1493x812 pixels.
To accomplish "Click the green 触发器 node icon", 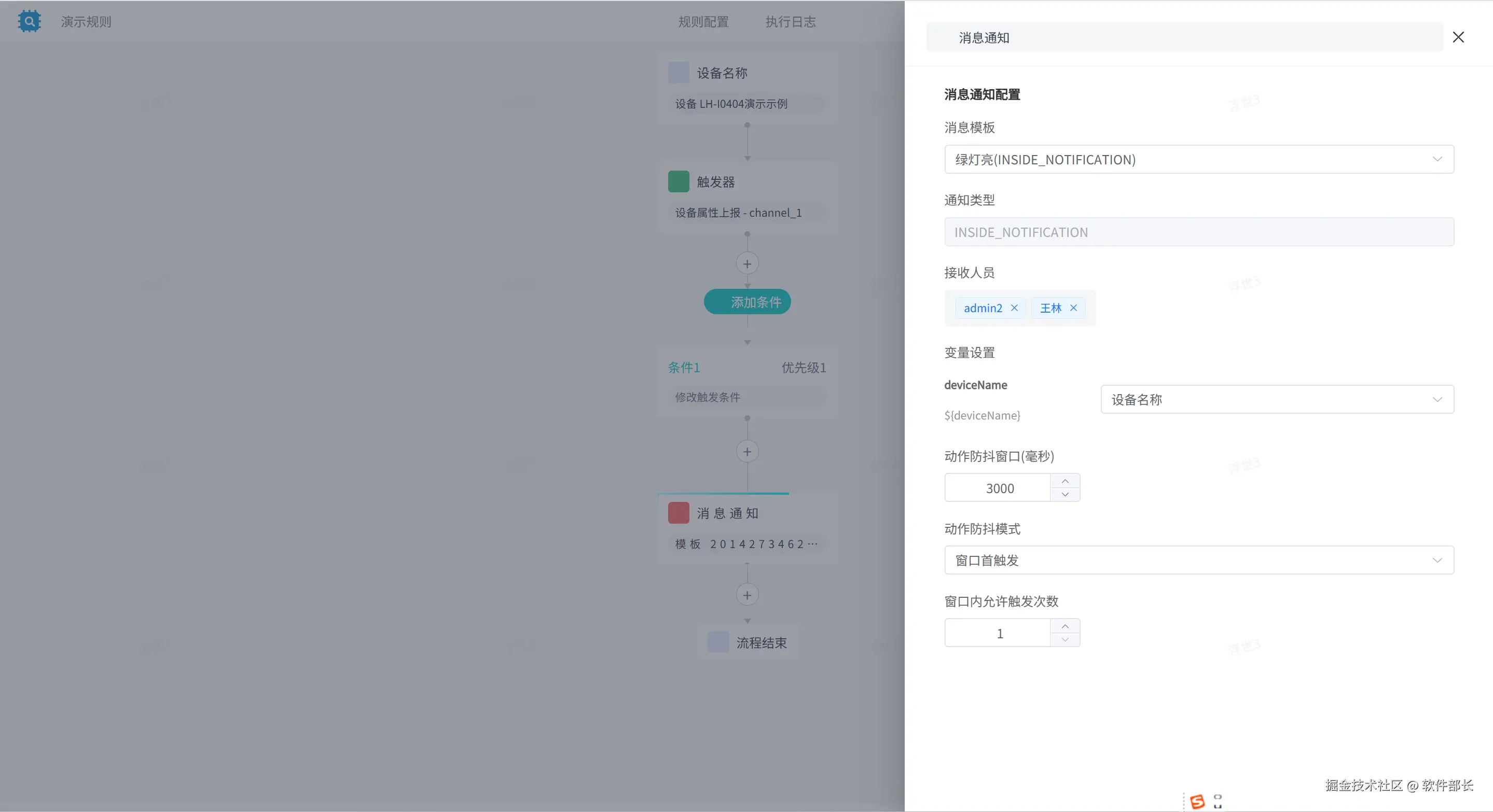I will (x=678, y=182).
